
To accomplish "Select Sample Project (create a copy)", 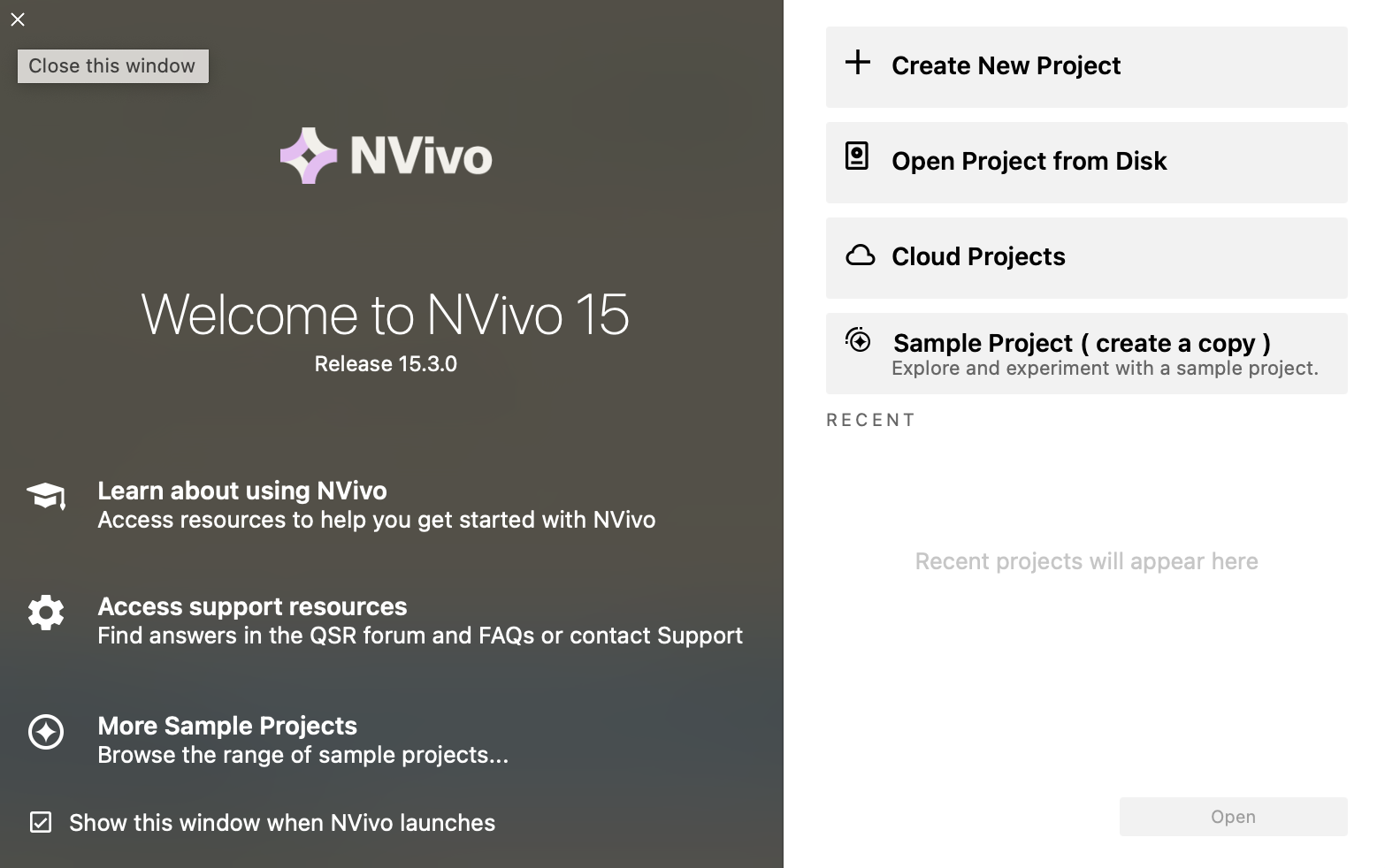I will pos(1081,343).
